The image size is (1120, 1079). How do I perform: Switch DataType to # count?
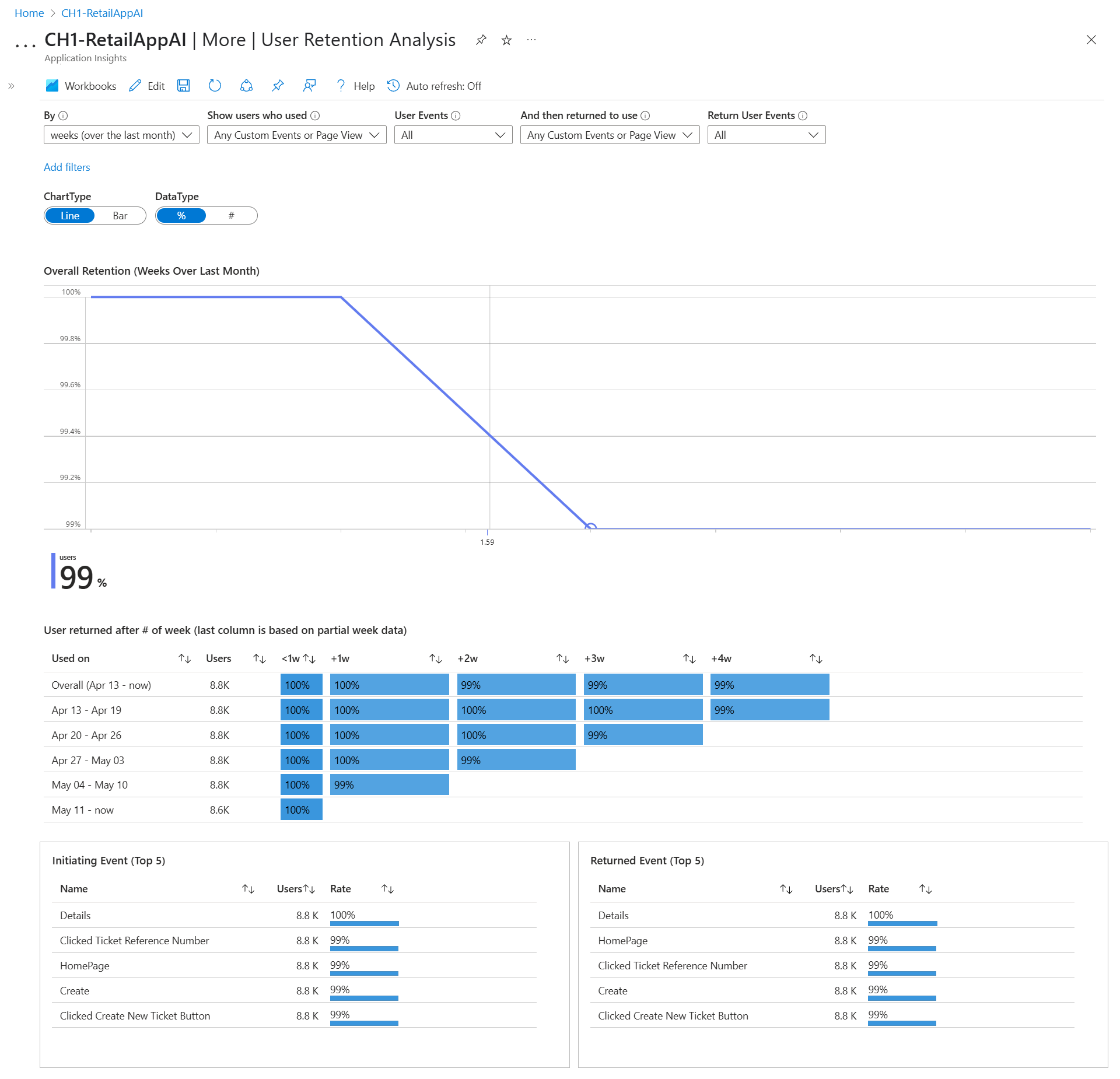pos(231,216)
